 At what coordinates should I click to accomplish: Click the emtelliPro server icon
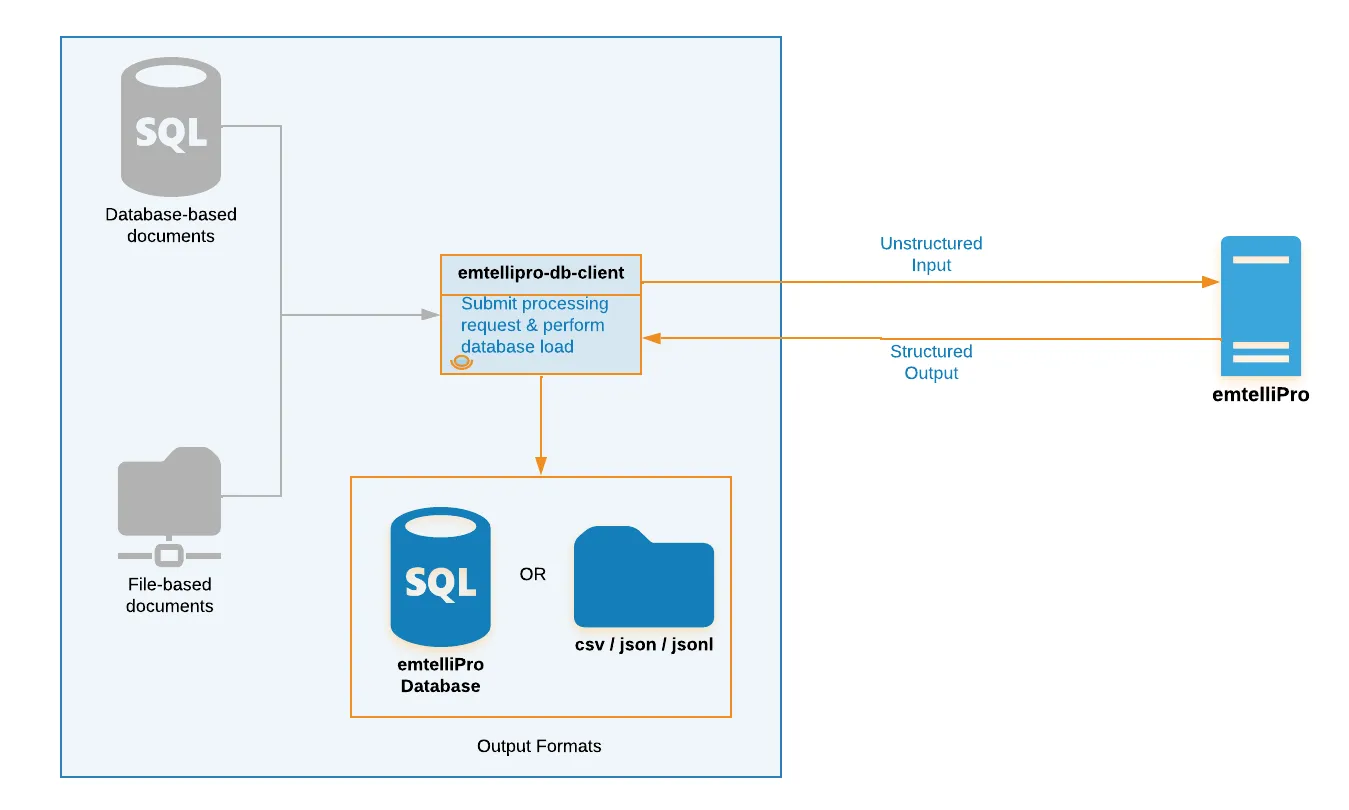[1260, 305]
